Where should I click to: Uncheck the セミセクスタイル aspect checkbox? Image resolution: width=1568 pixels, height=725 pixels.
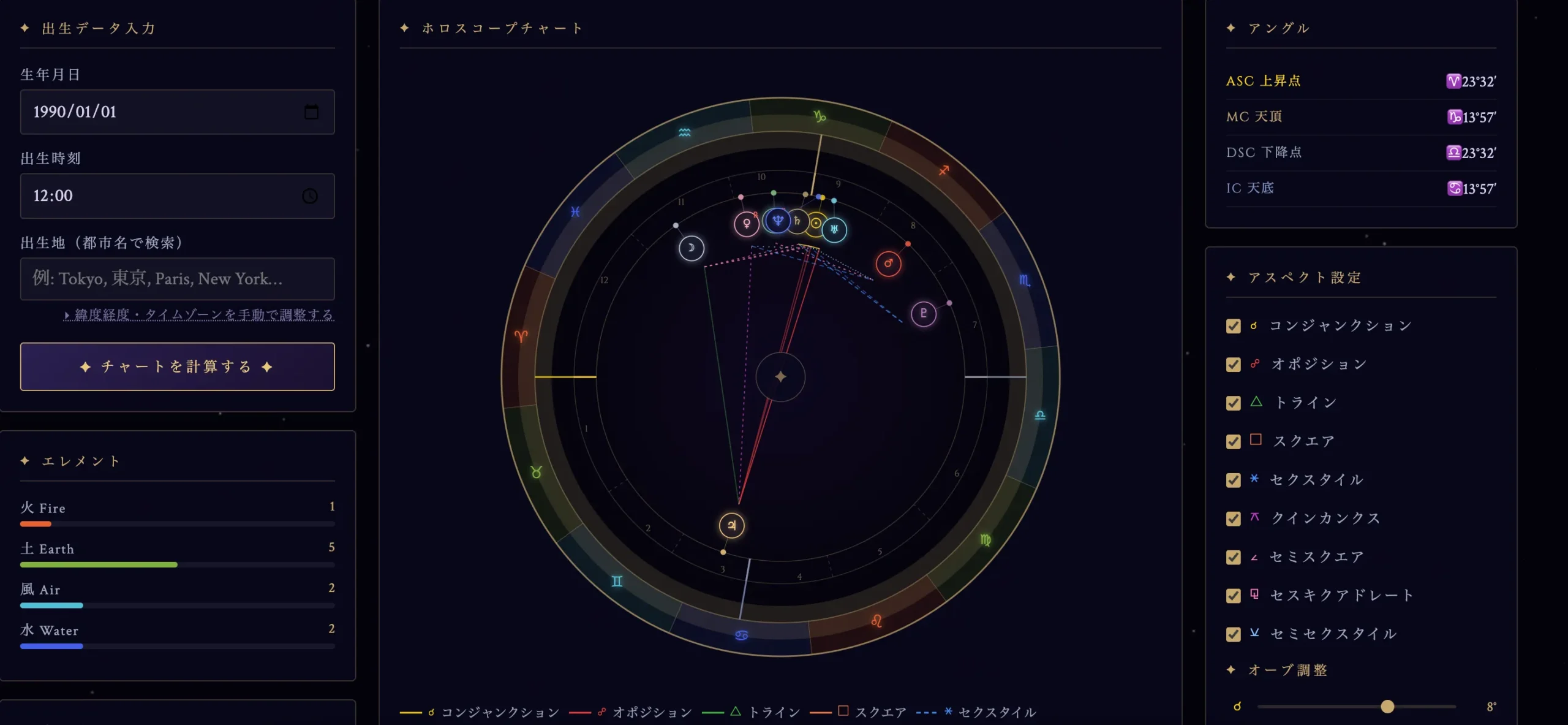[x=1233, y=634]
